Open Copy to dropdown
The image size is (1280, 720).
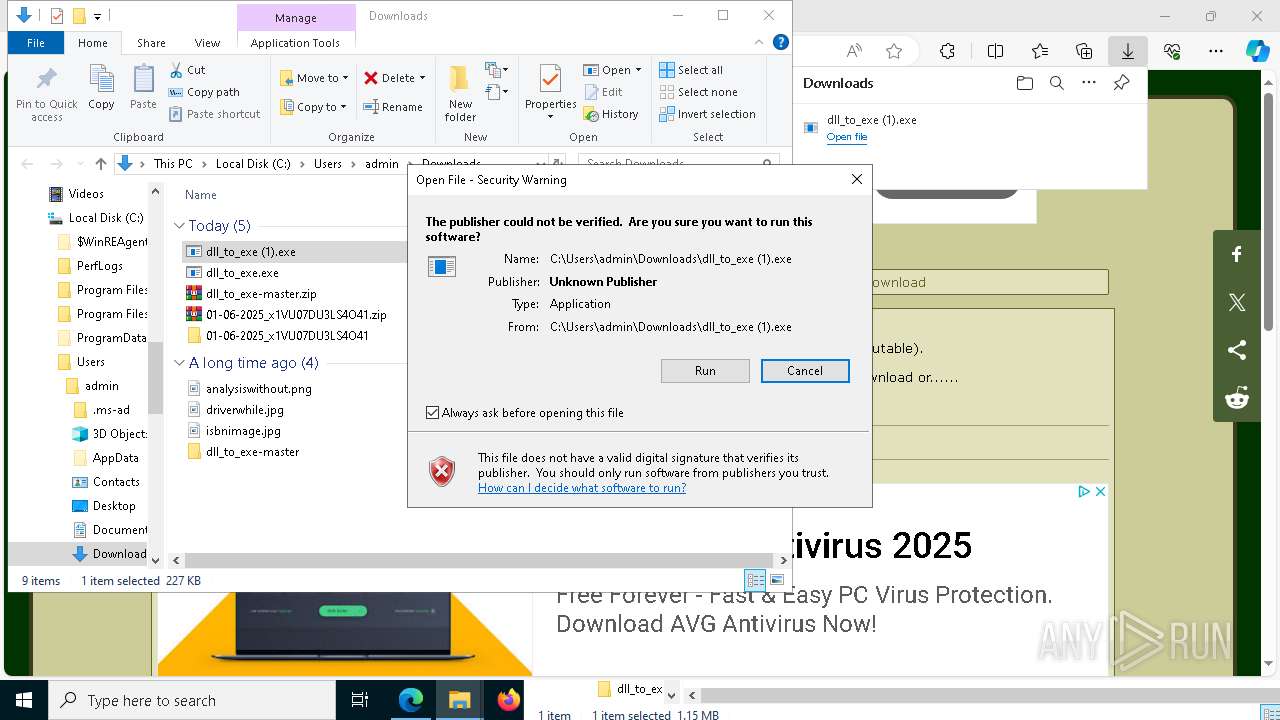[312, 107]
